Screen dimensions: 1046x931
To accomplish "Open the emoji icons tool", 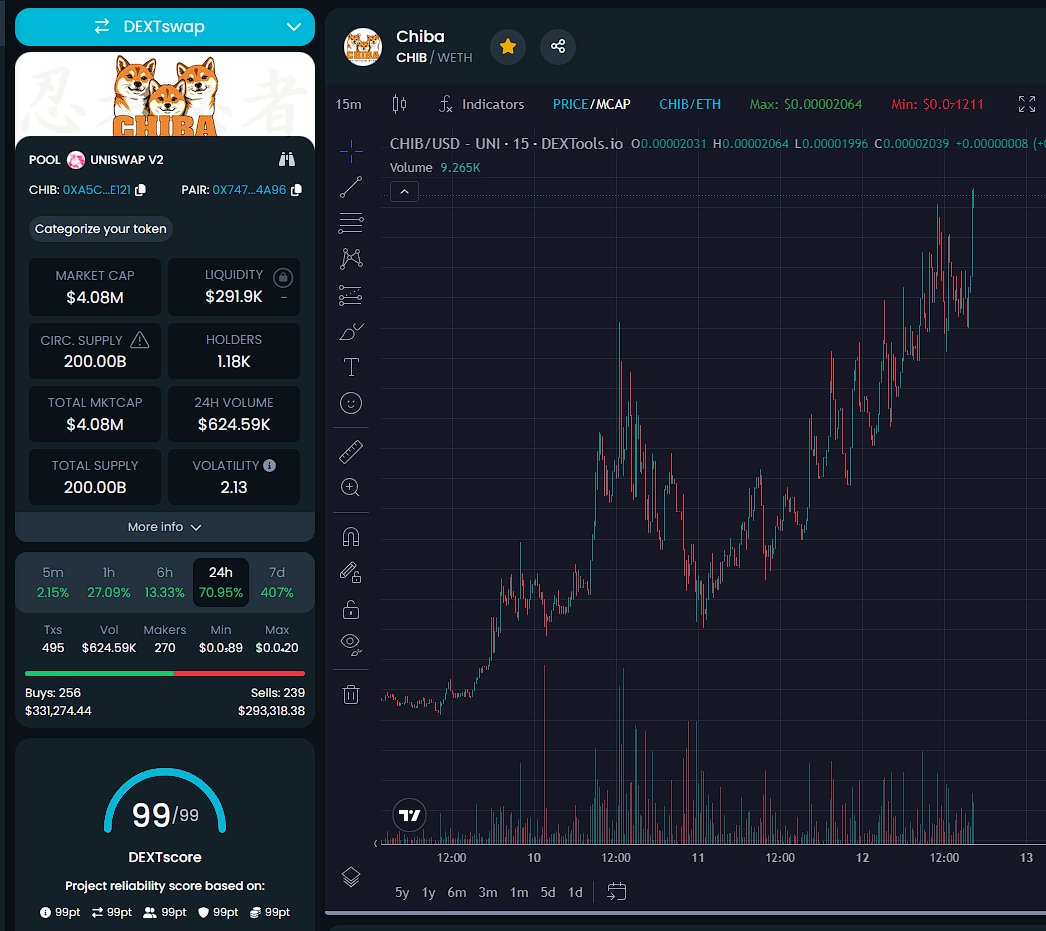I will click(351, 403).
